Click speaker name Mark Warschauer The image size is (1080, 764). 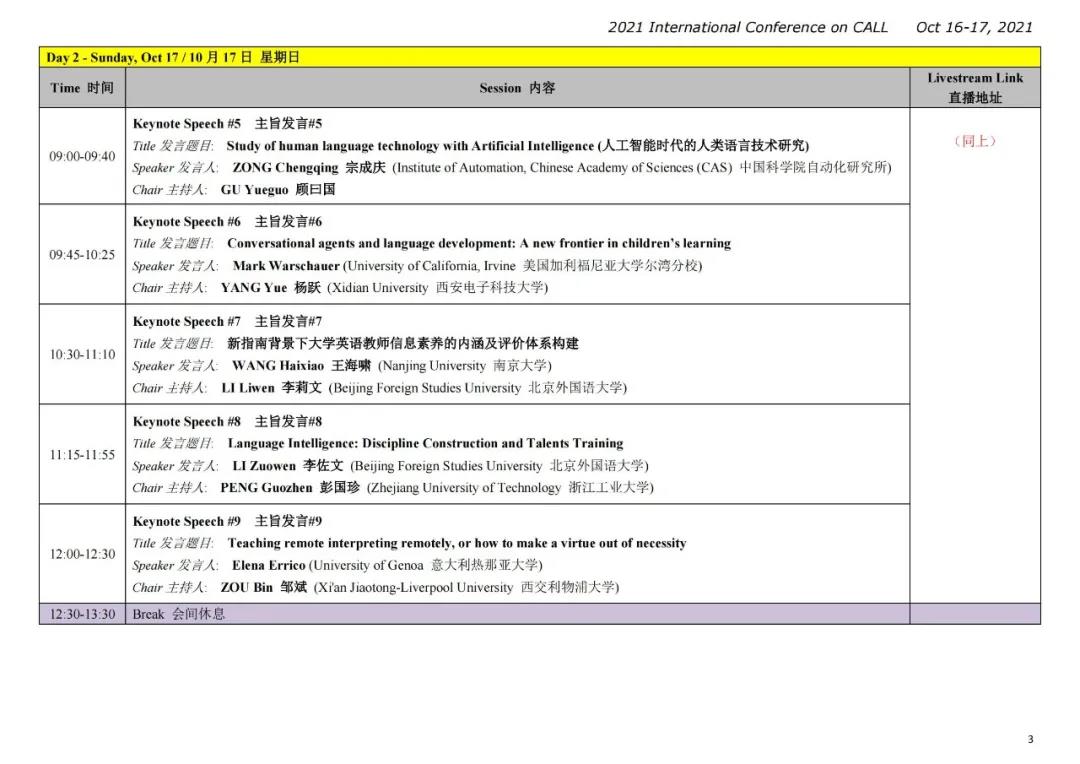(286, 266)
